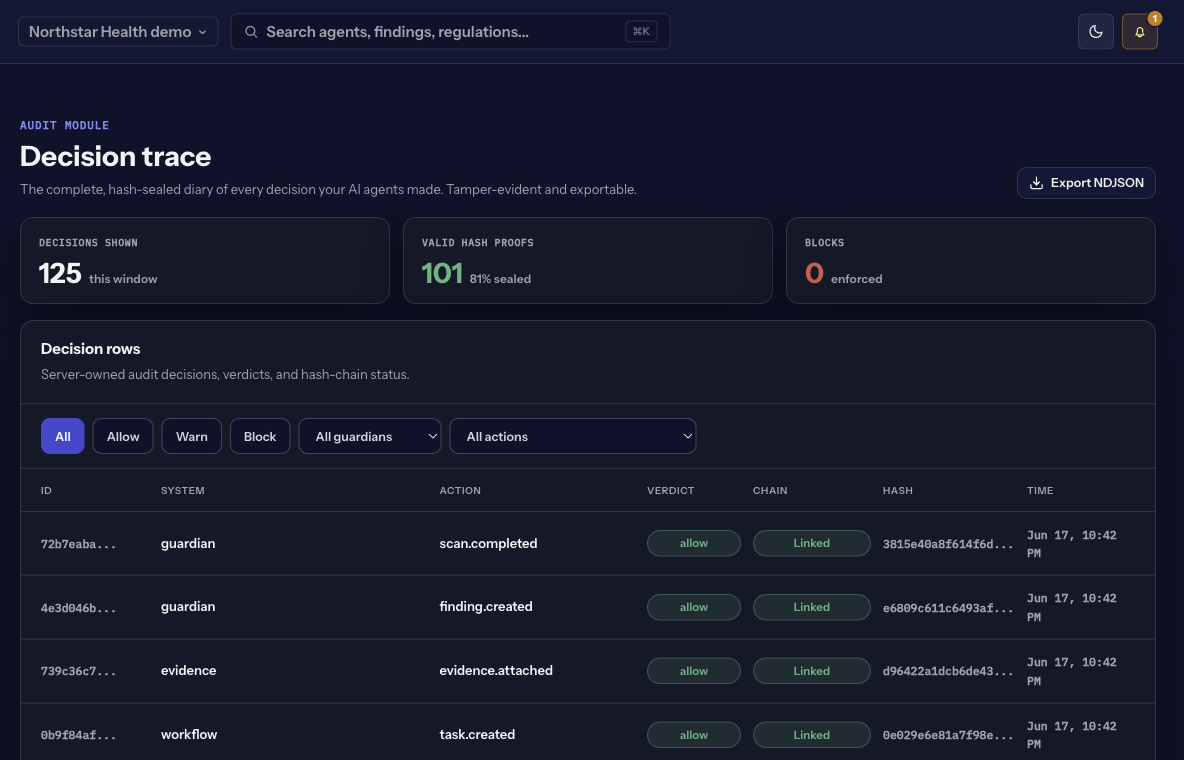Click the ⌘K shortcut badge
The image size is (1184, 760).
click(x=641, y=32)
